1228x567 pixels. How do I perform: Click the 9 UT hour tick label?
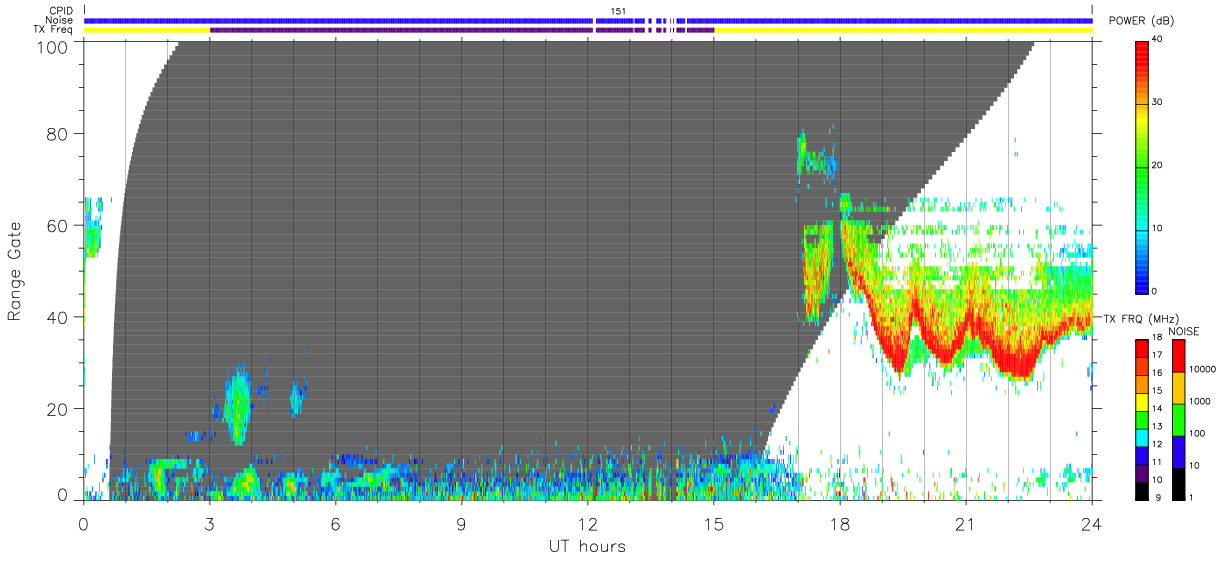point(461,524)
